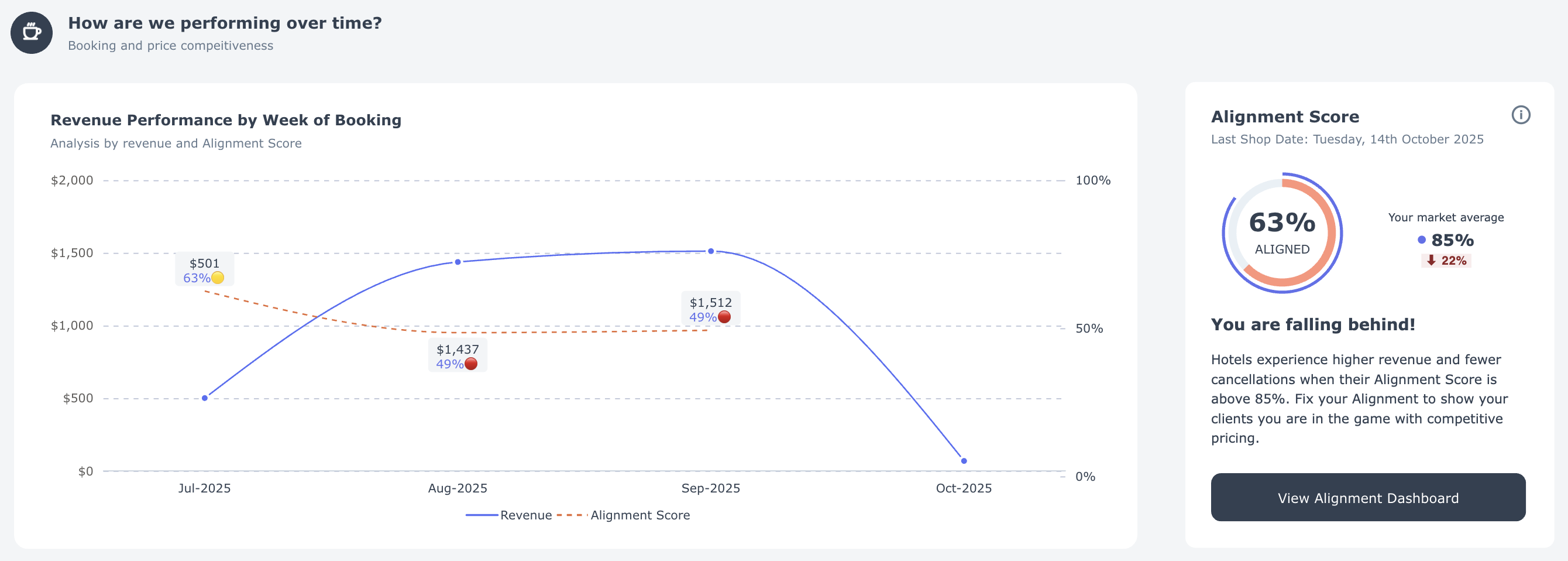Select the Jul-2025 revenue data point
This screenshot has width=1568, height=561.
click(205, 398)
